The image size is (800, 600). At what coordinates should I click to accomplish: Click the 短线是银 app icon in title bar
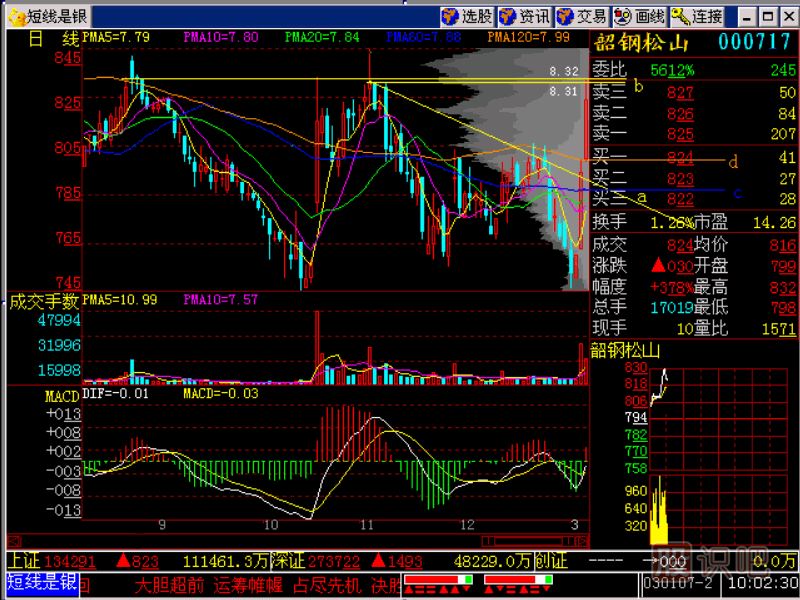pyautogui.click(x=14, y=16)
